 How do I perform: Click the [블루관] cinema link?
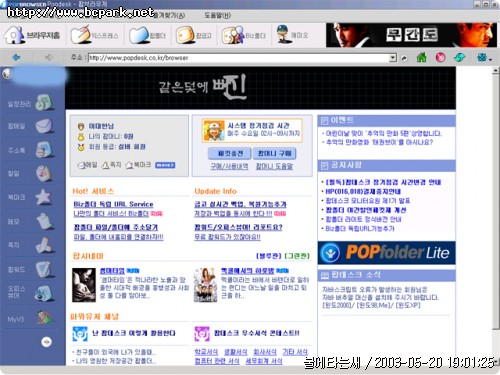[269, 256]
